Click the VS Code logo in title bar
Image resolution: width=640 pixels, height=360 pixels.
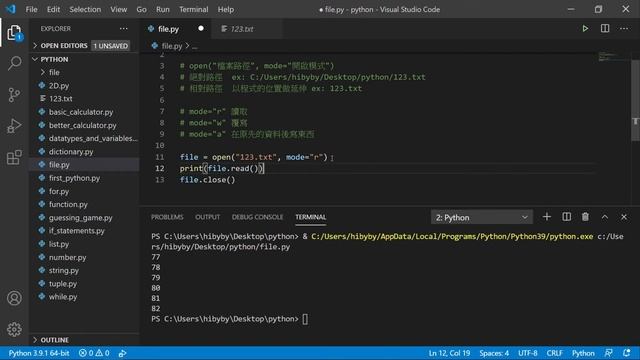11,9
